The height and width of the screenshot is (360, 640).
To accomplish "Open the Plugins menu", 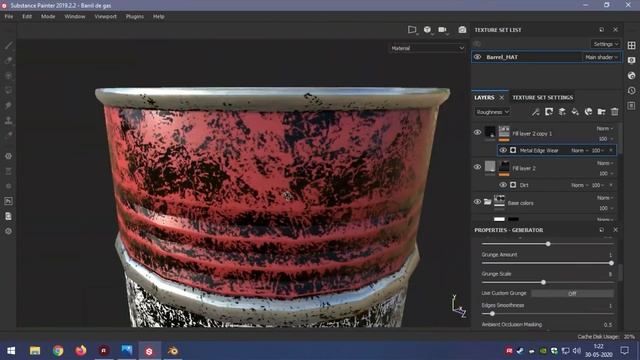I will (x=135, y=17).
